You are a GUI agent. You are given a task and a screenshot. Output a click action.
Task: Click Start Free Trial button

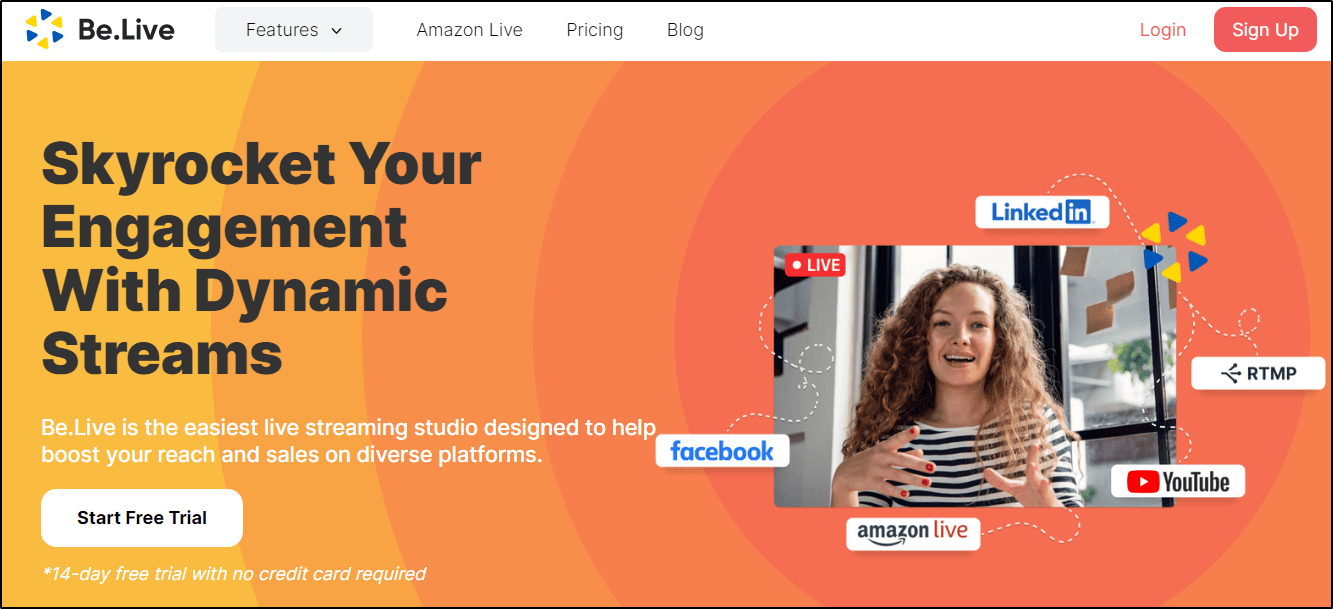[142, 518]
